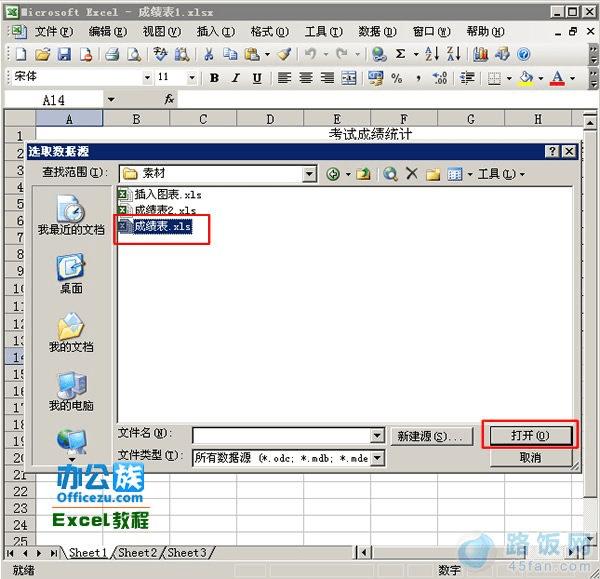Image resolution: width=600 pixels, height=579 pixels.
Task: Click the Cut scissors icon
Action: (x=209, y=54)
